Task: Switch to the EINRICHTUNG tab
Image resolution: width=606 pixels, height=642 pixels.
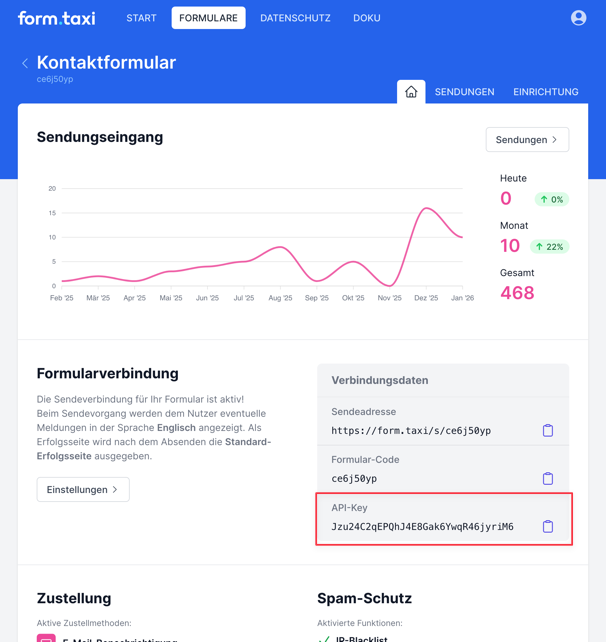Action: [x=545, y=92]
